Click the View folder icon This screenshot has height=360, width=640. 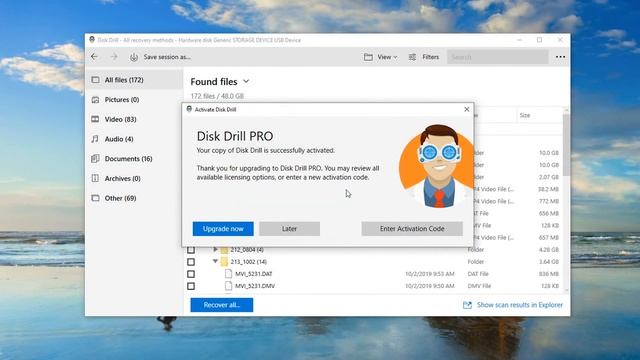[x=368, y=57]
